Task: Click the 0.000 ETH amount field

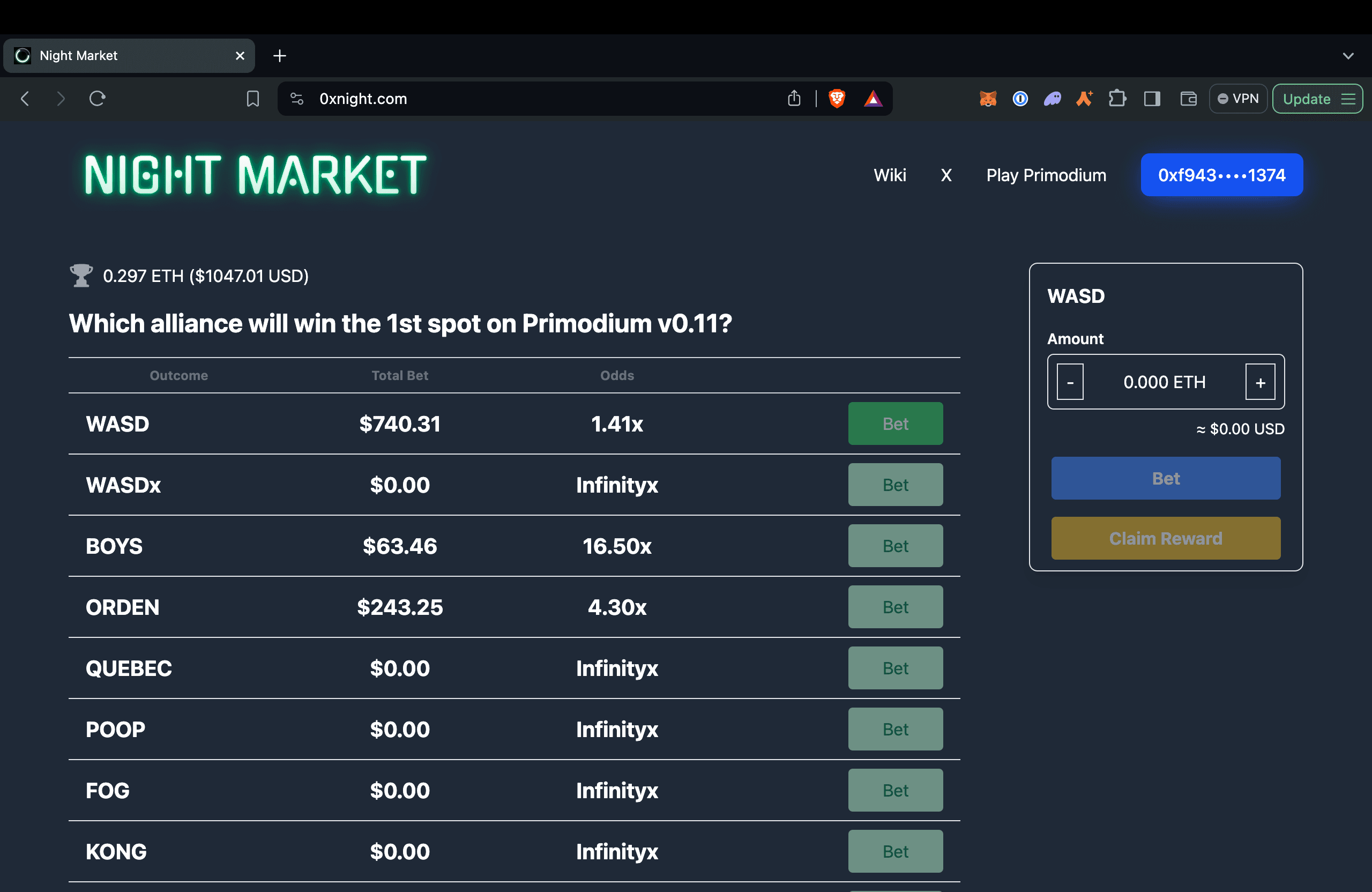Action: pyautogui.click(x=1165, y=382)
